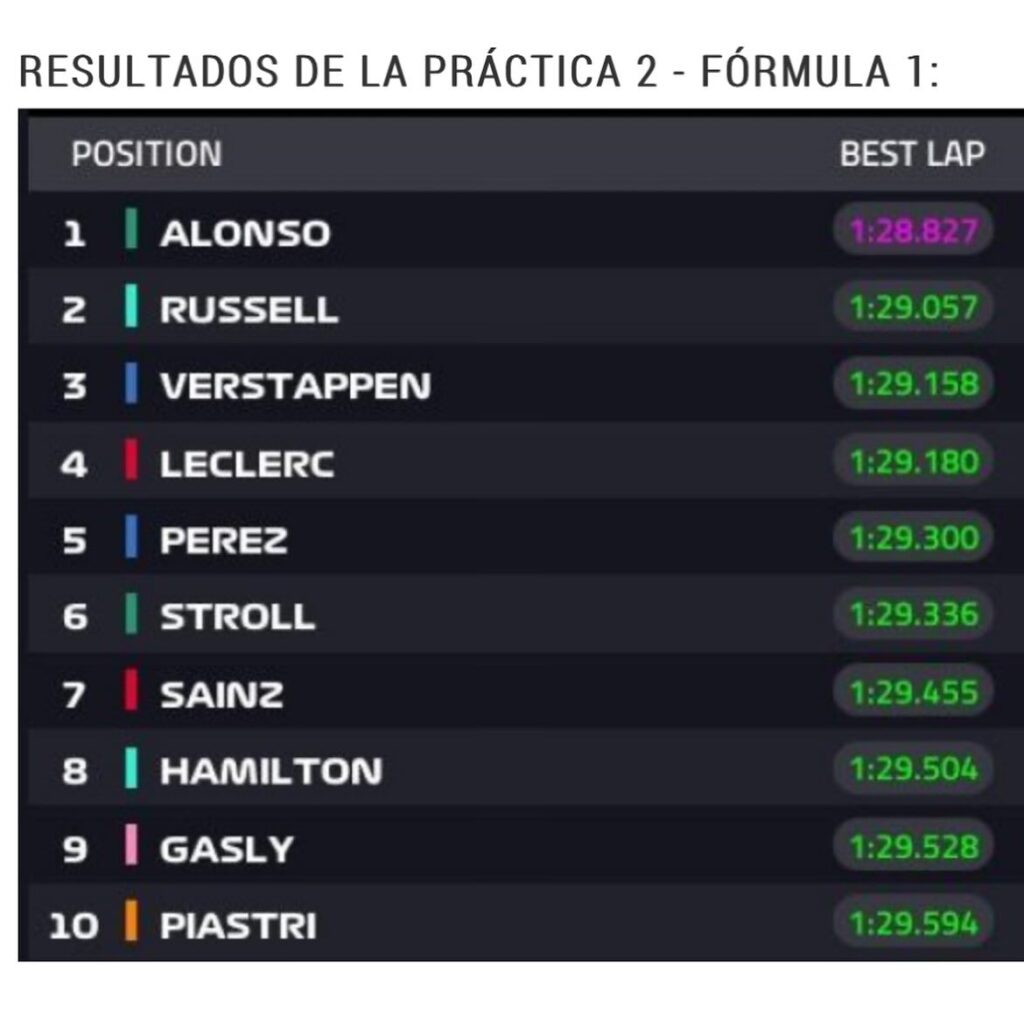Click Gasly's 1:29.528 lap time
Viewport: 1024px width, 1024px height.
(913, 846)
